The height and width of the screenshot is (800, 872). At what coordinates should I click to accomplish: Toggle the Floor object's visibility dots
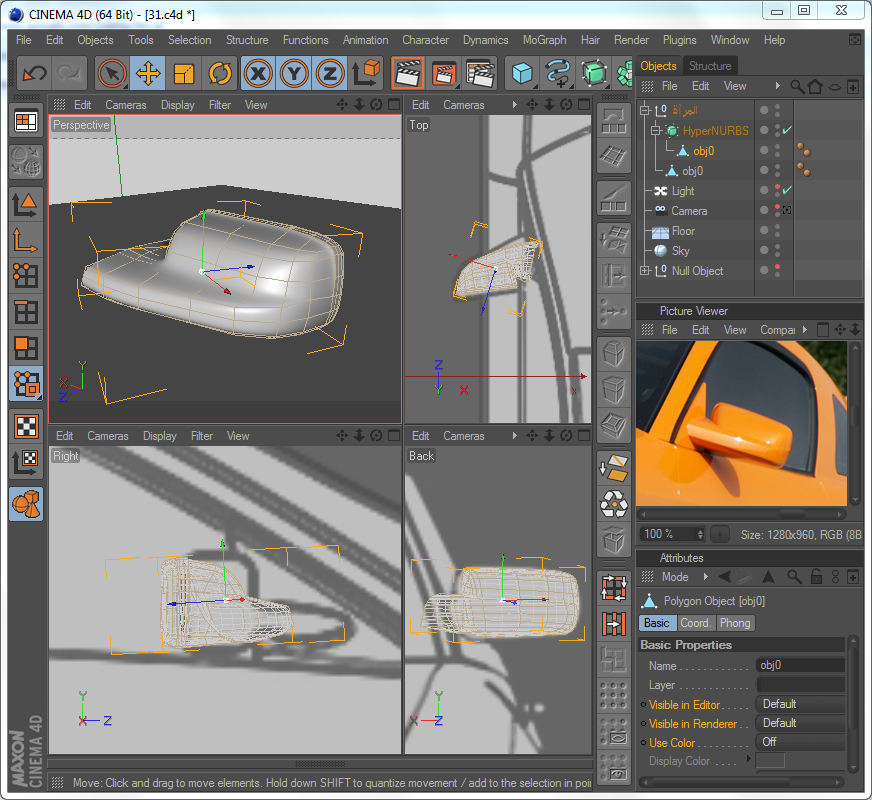click(x=777, y=231)
